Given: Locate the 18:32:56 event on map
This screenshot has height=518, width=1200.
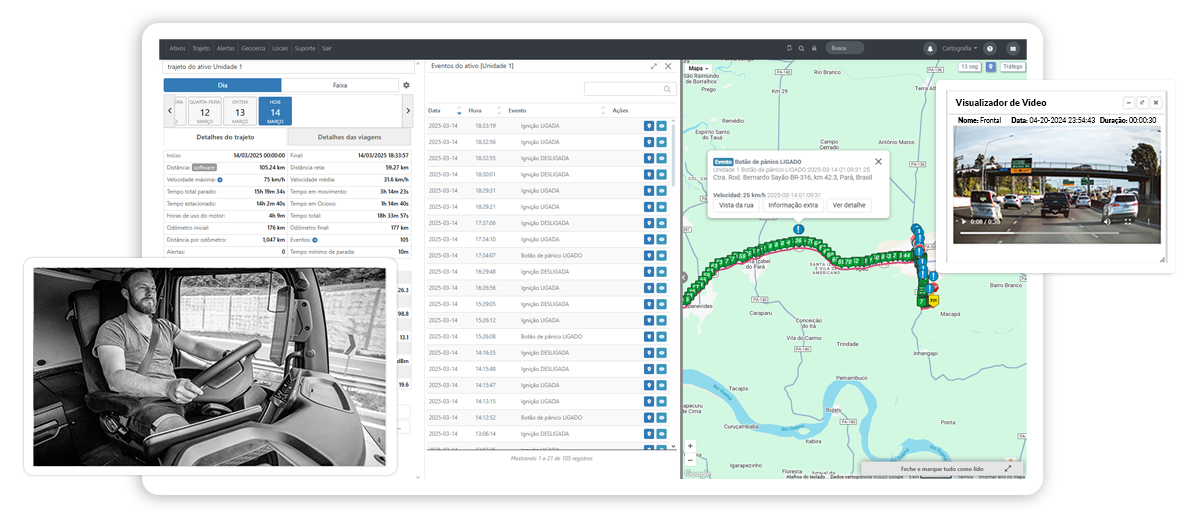Looking at the screenshot, I should (x=649, y=142).
